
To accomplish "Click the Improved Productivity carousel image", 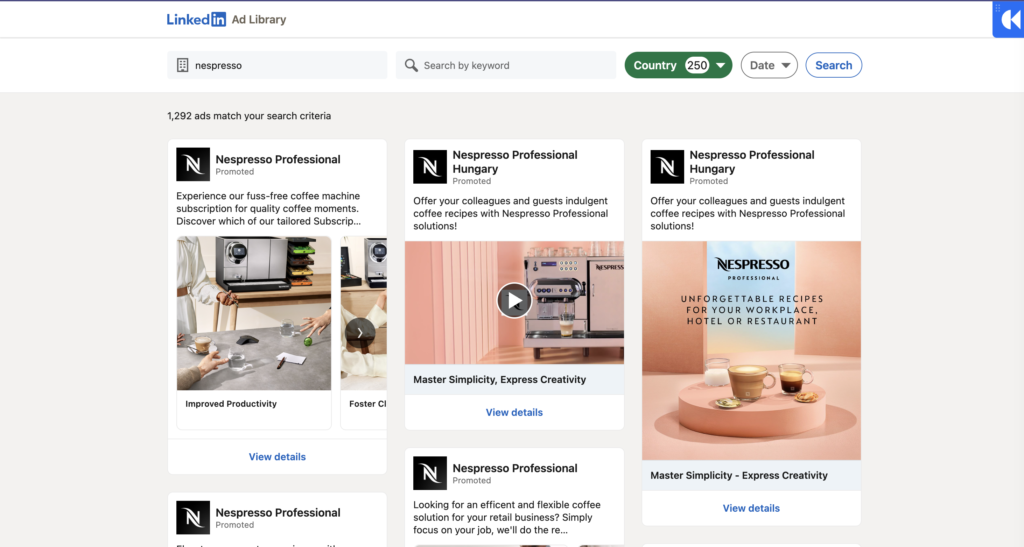I will point(254,313).
